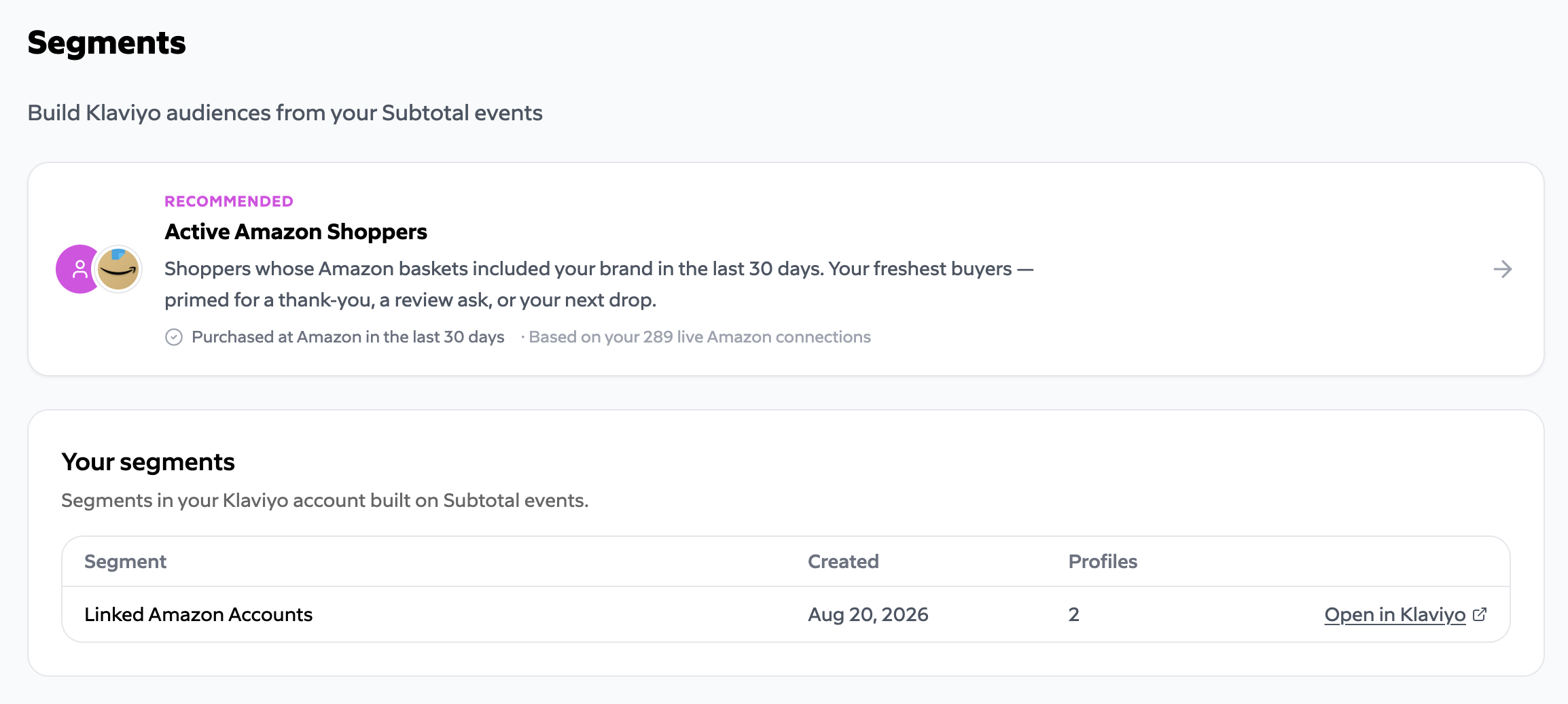1568x704 pixels.
Task: Click the 'Shoppers whose Amazon baskets' description
Action: click(x=599, y=284)
